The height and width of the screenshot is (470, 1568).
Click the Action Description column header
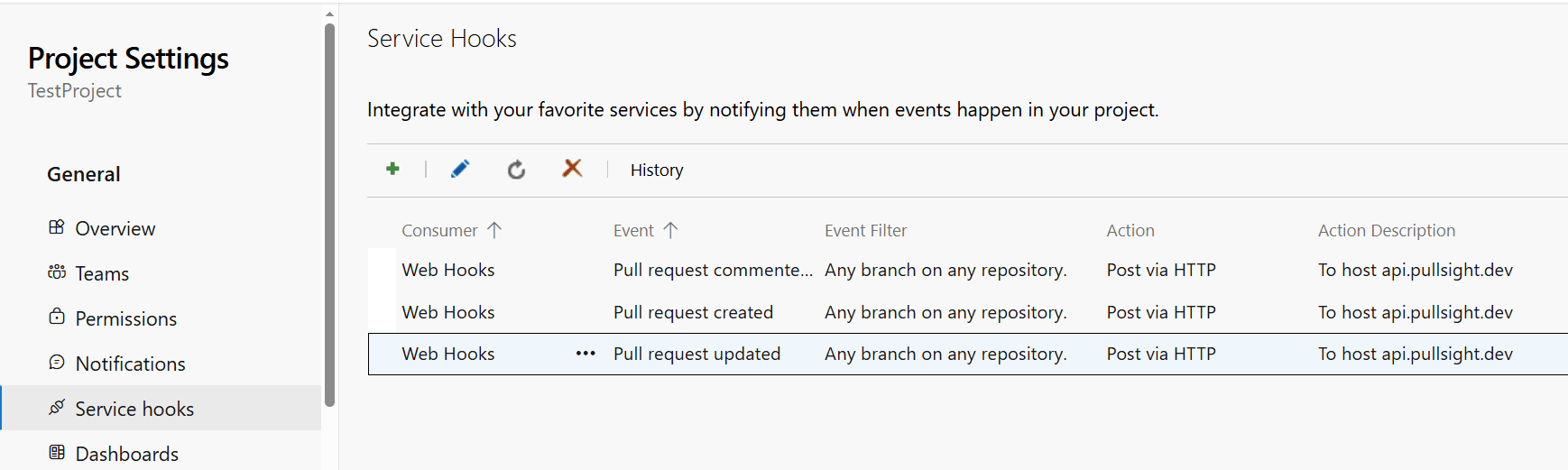coord(1387,230)
